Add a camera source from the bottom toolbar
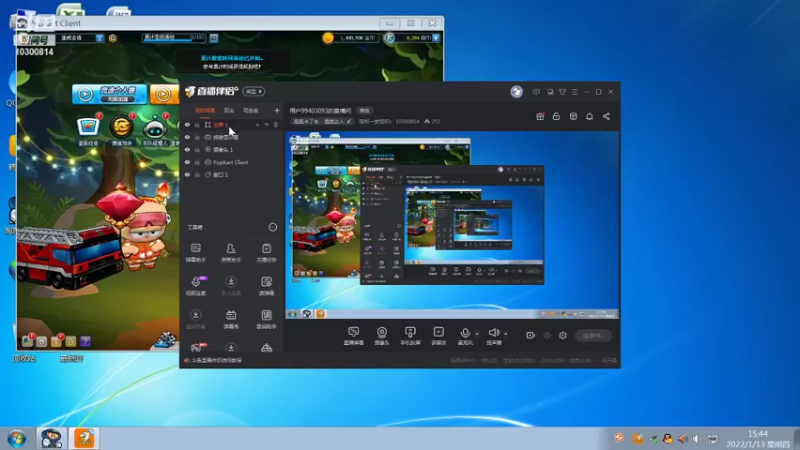This screenshot has height=450, width=800. 382,336
